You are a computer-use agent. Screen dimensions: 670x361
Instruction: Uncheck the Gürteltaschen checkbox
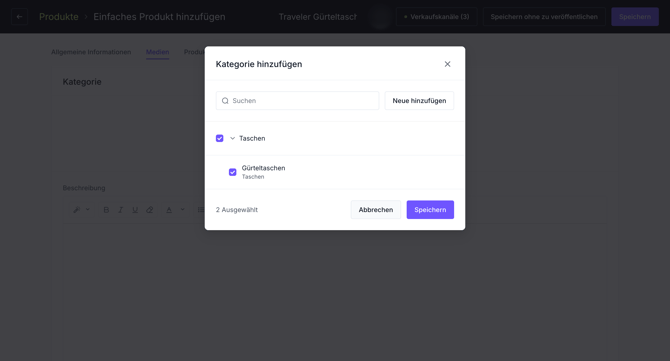(232, 172)
